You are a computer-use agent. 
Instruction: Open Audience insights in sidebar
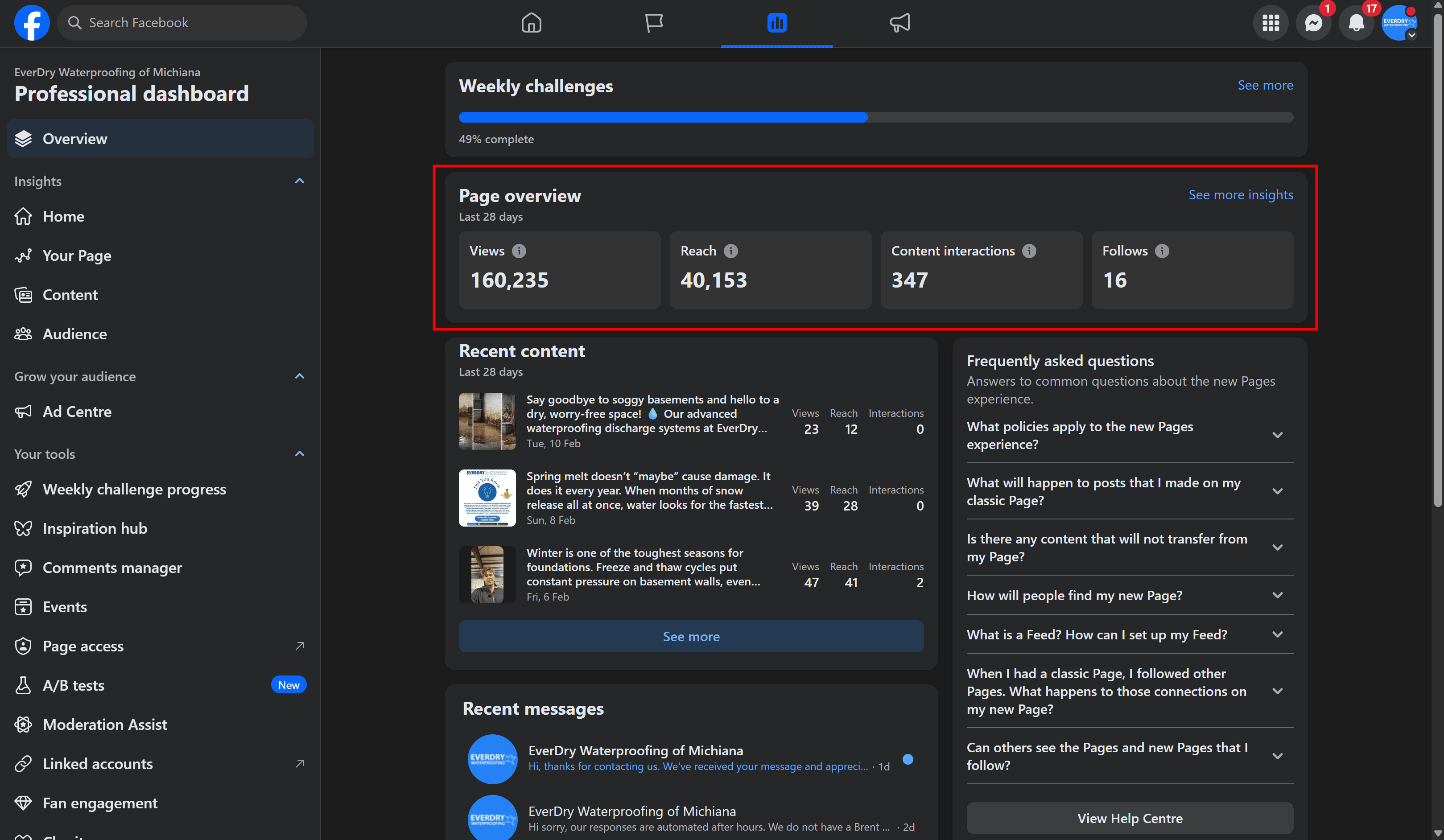pos(161,334)
